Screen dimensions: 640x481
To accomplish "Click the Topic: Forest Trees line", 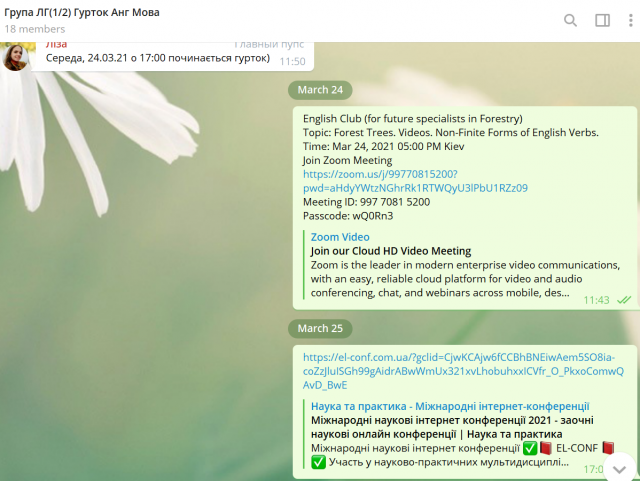I will point(451,133).
